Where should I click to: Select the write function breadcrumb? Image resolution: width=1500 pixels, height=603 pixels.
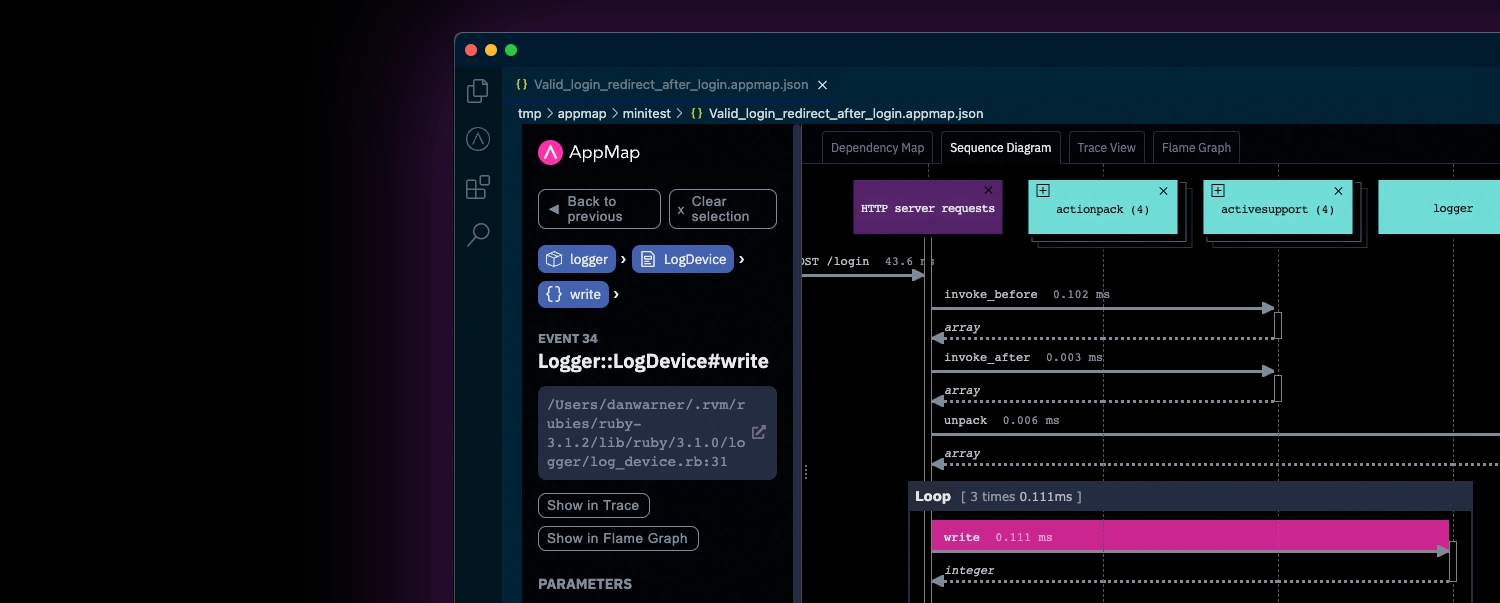(x=573, y=294)
